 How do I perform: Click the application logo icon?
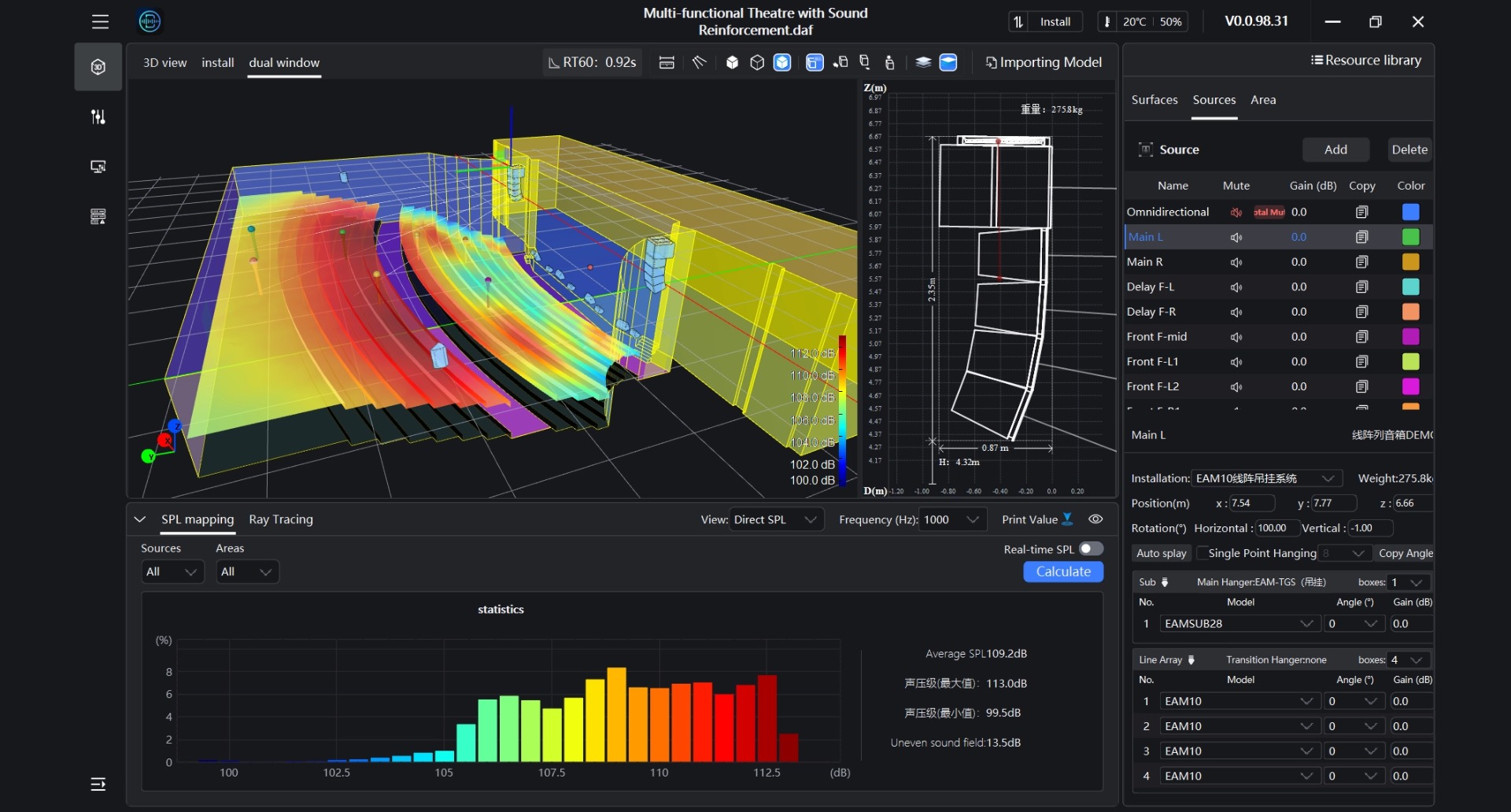click(150, 21)
